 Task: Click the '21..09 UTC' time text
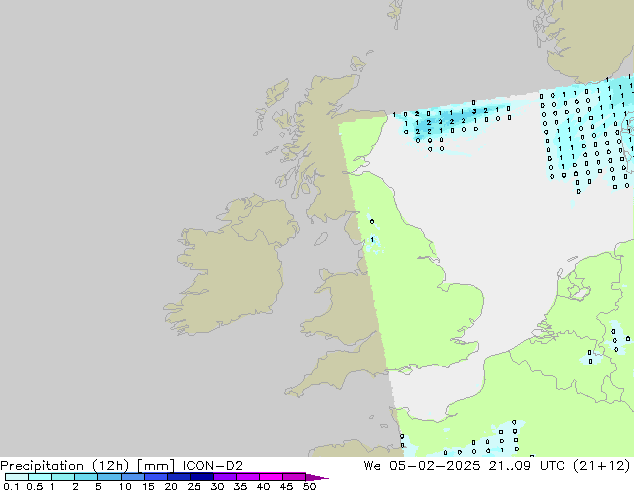528,466
